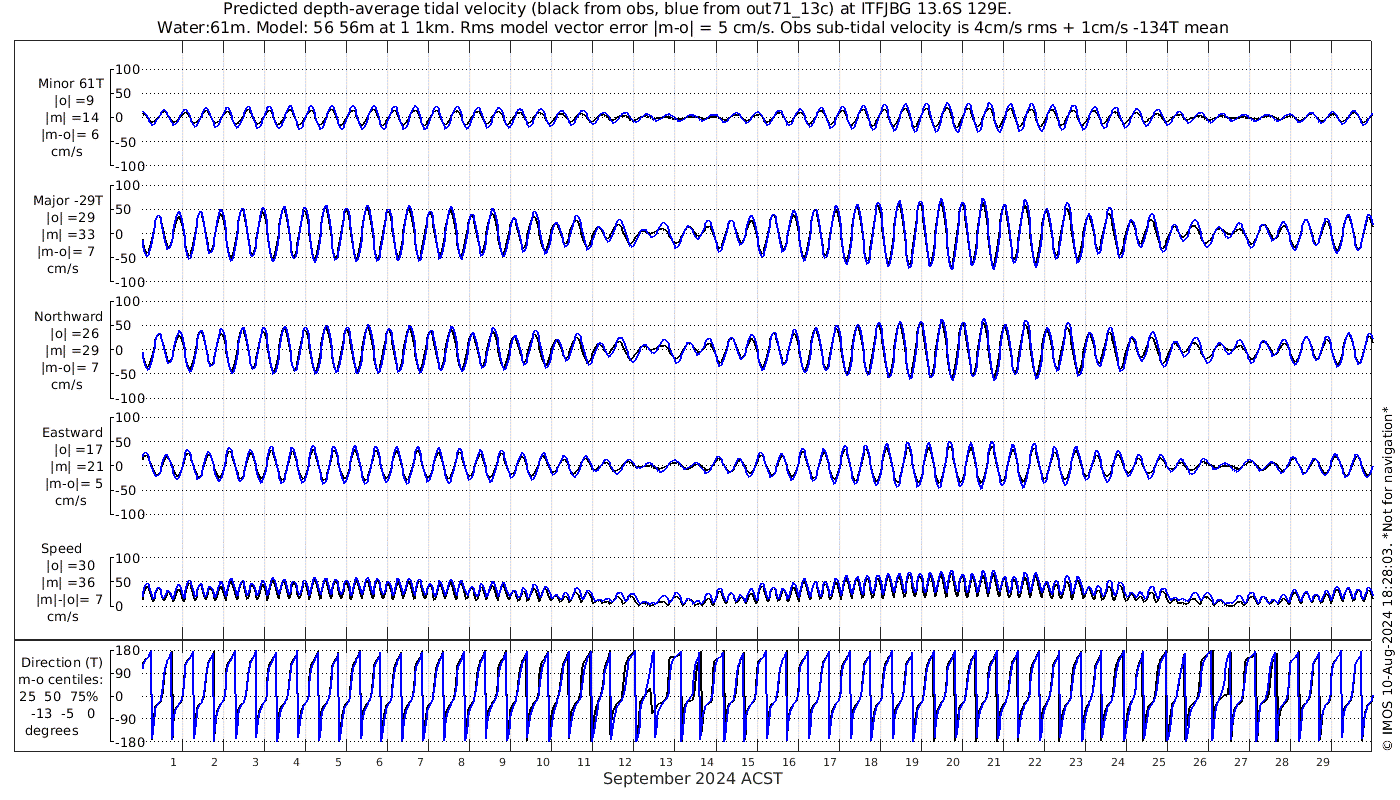Click the 'Major -29T' panel label
Screen dimensions: 1400x800
coord(68,201)
